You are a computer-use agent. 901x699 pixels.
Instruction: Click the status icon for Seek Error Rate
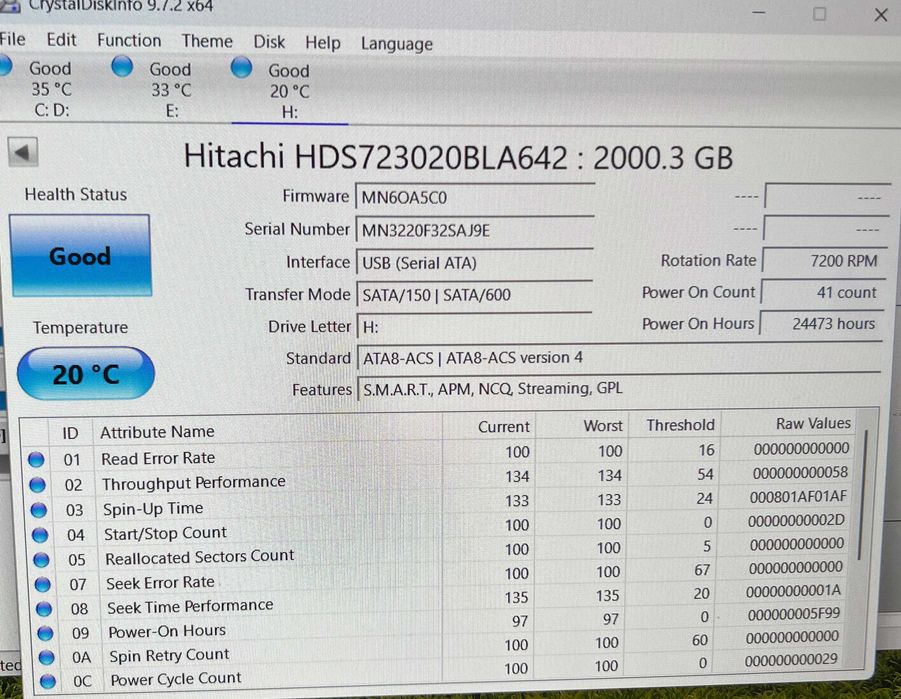click(x=43, y=585)
